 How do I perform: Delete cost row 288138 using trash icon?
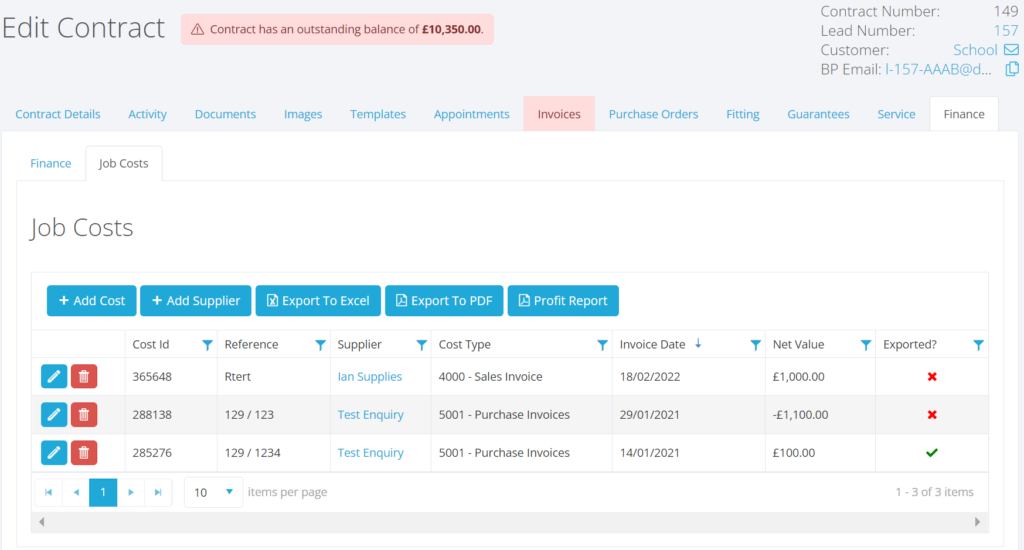84,415
